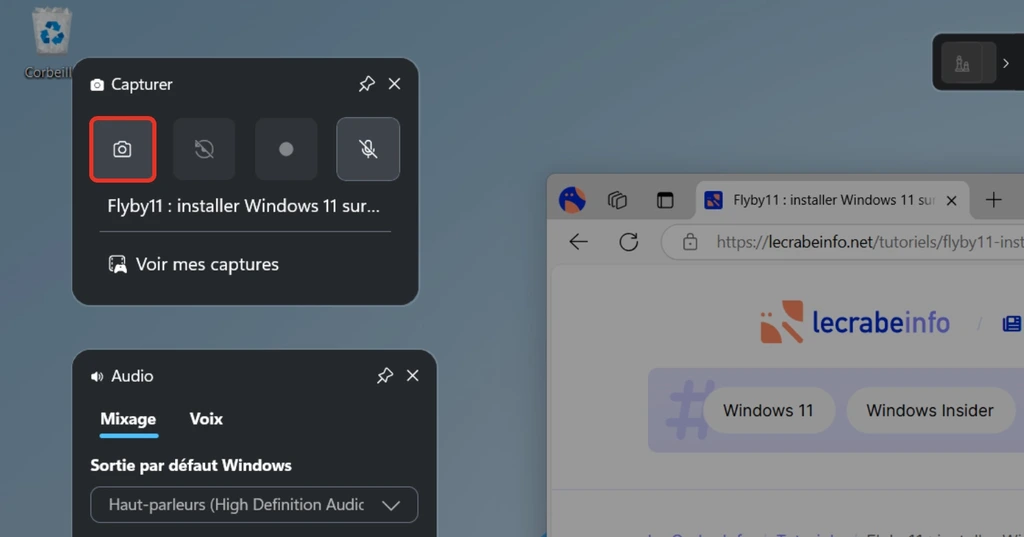The image size is (1024, 537).
Task: Close the Audio widget
Action: coord(413,376)
